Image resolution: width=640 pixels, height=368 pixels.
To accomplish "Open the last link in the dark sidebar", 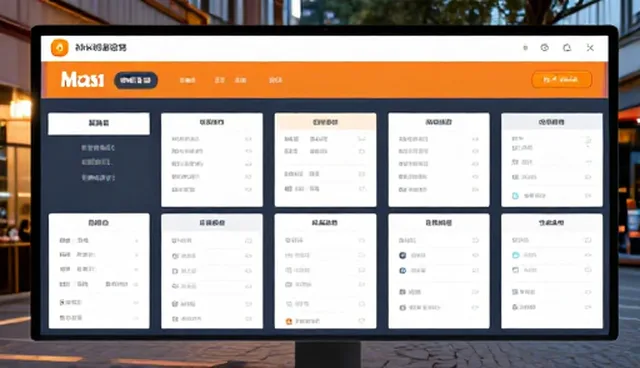I will pos(98,177).
